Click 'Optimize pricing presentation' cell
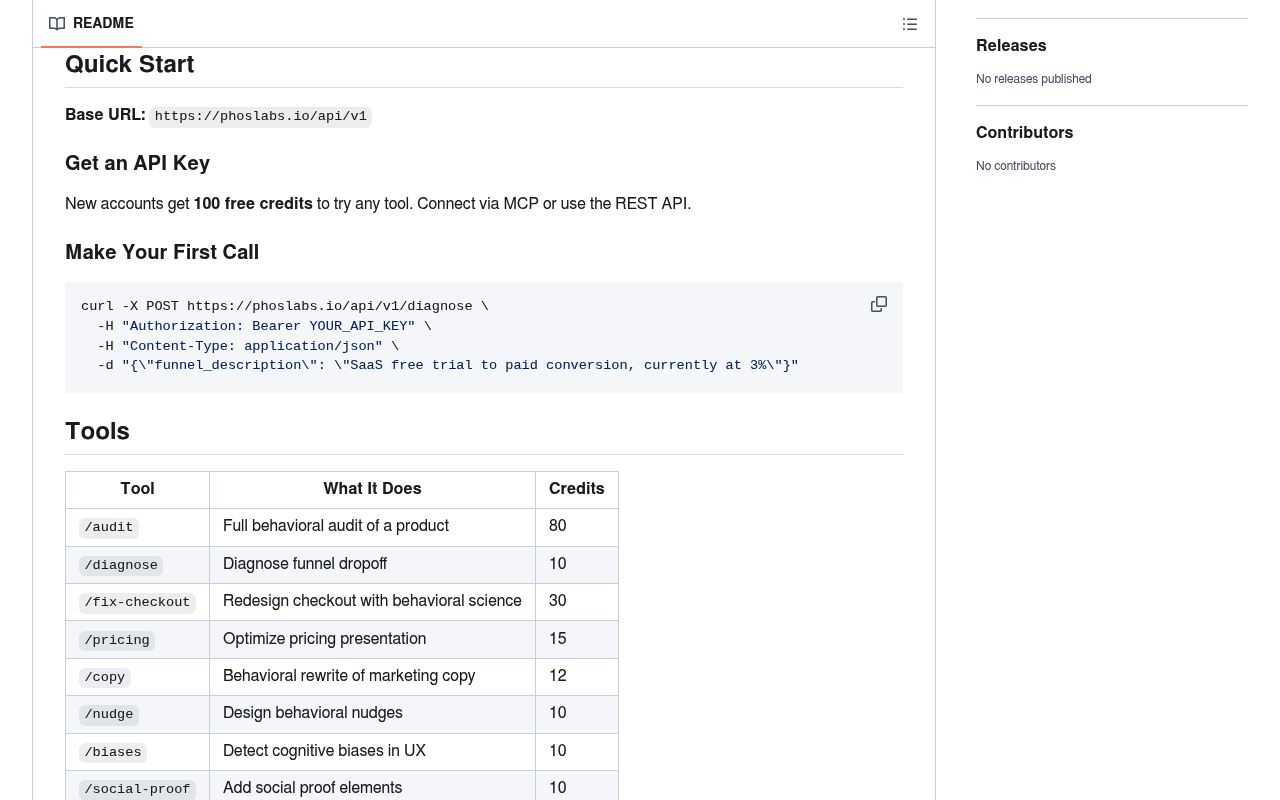Viewport: 1280px width, 800px height. [x=372, y=640]
